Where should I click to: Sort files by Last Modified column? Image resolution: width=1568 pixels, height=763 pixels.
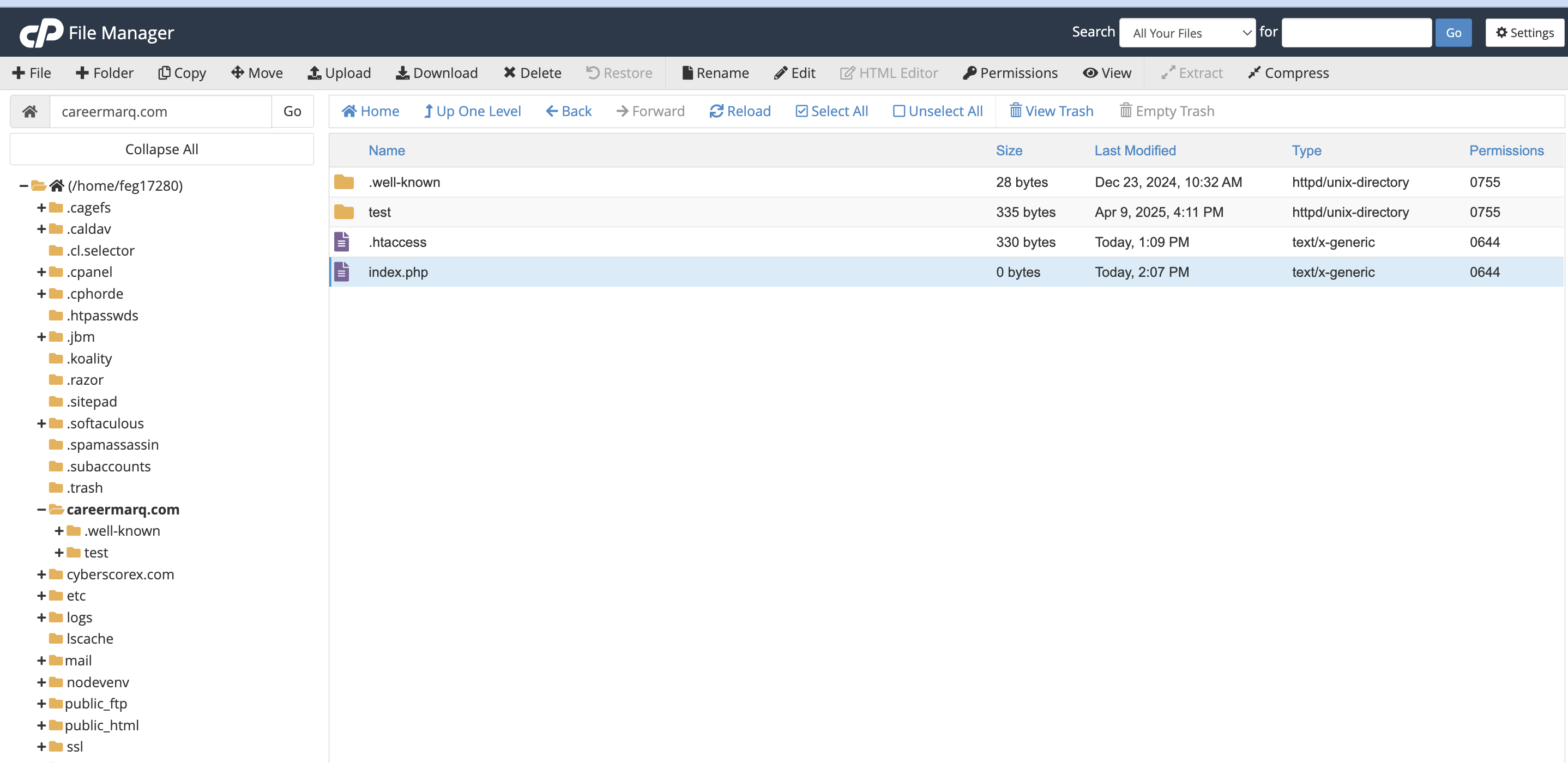pos(1135,151)
